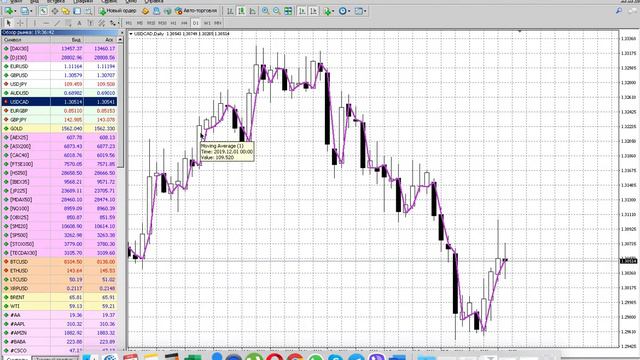Toggle chart shift

coord(313,11)
